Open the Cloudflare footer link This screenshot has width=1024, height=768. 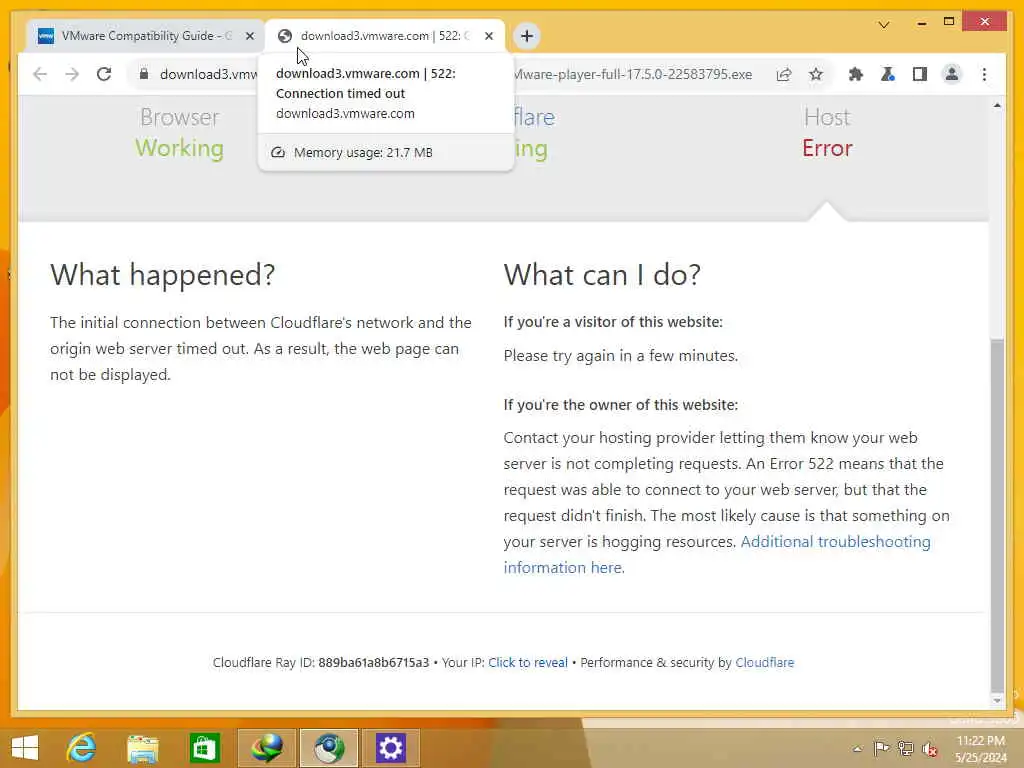point(765,662)
